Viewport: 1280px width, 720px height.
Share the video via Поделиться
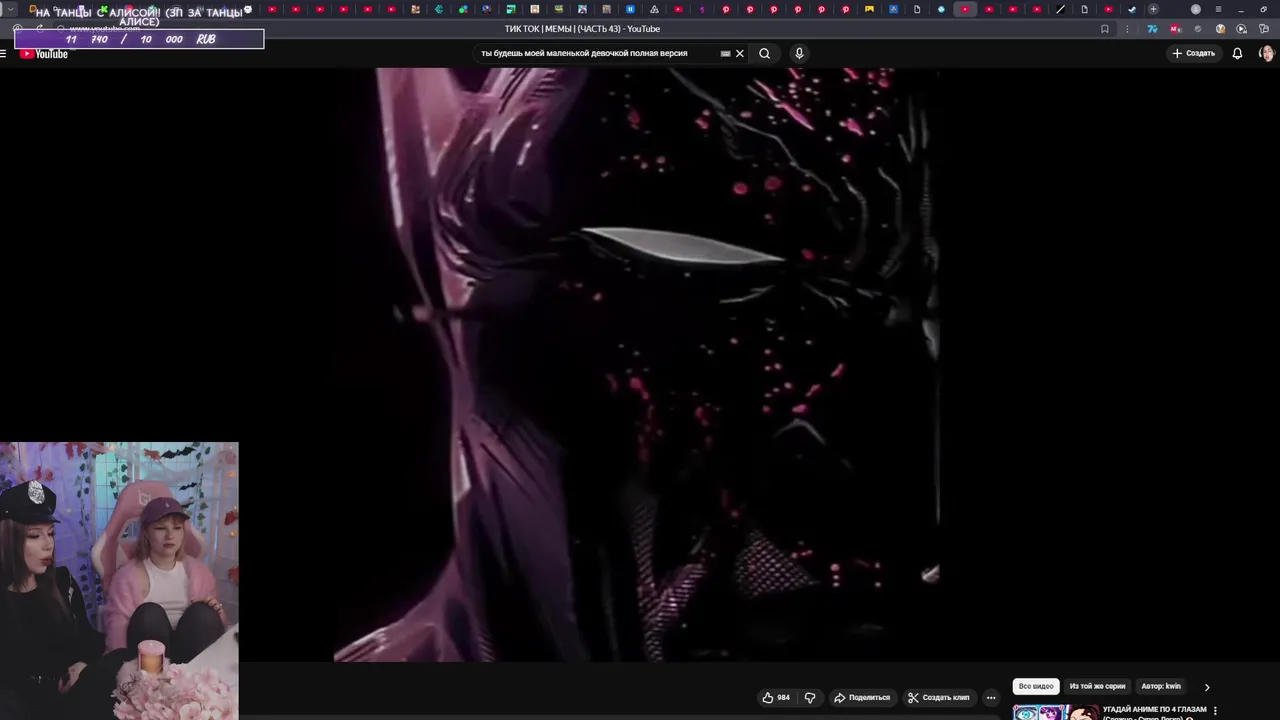(862, 697)
